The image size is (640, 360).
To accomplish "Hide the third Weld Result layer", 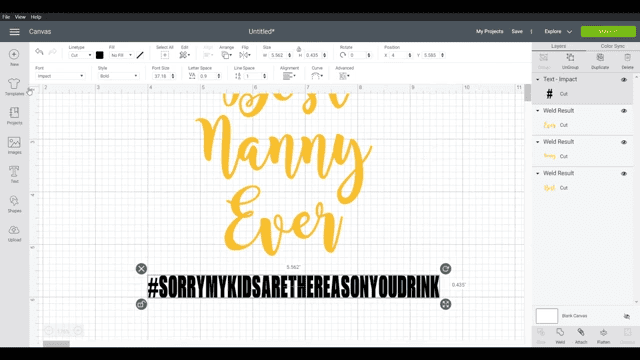I will (624, 173).
